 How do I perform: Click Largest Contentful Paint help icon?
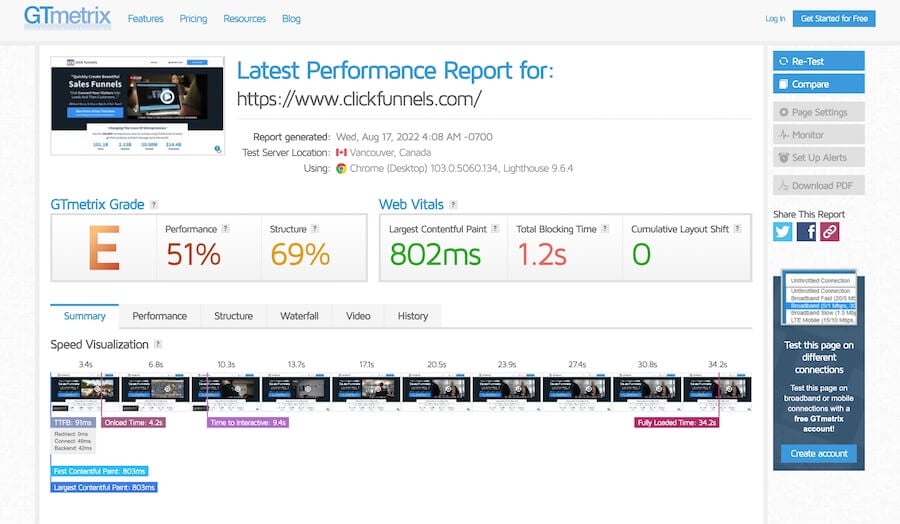click(x=495, y=228)
